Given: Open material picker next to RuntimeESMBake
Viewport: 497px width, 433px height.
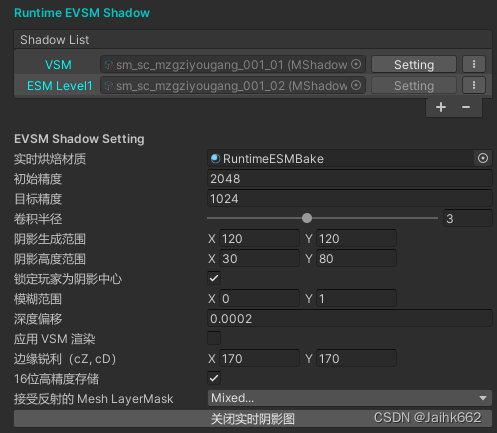Looking at the screenshot, I should click(x=483, y=158).
